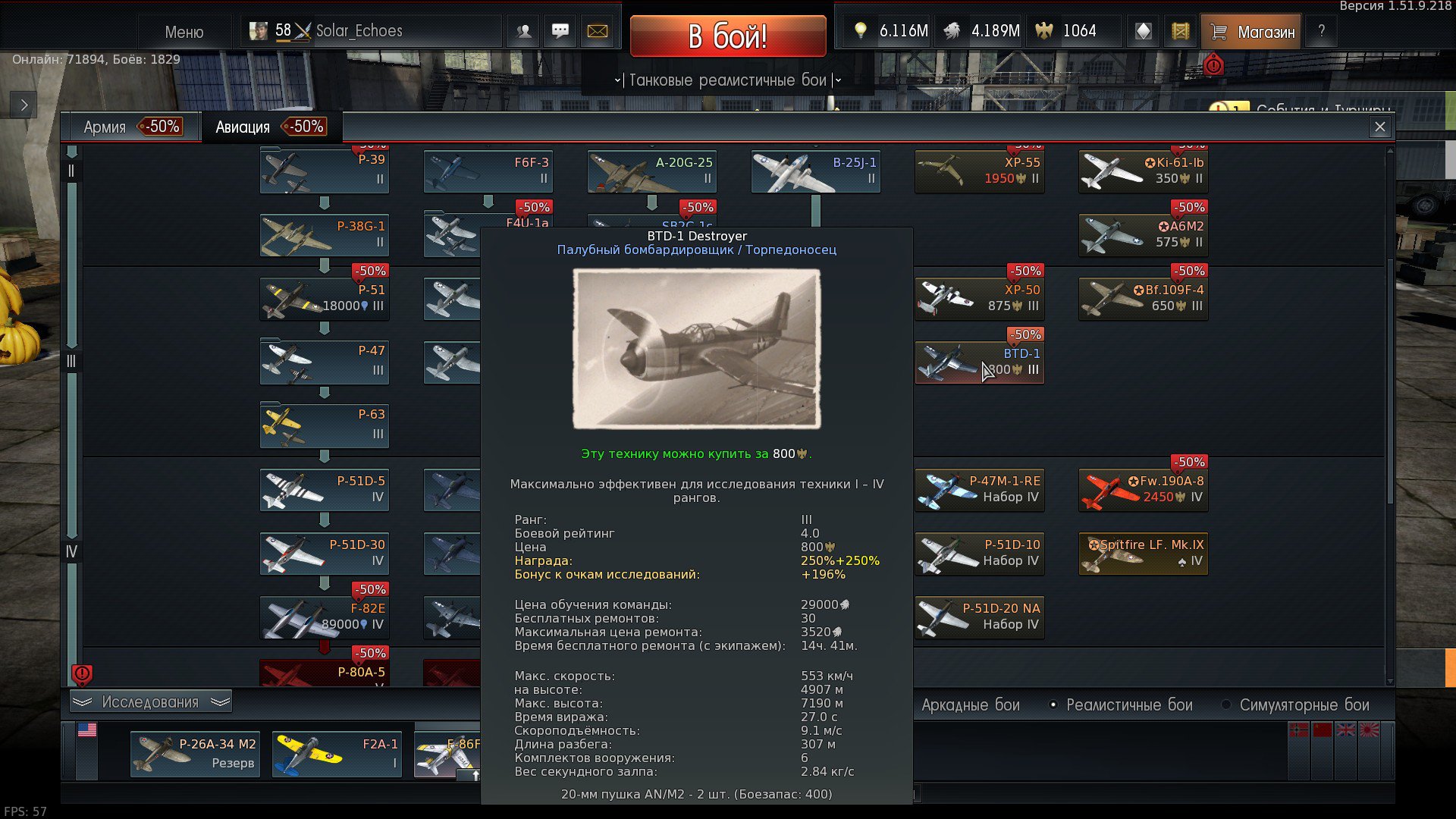Open the chat bubble icon
1456x819 pixels.
pyautogui.click(x=560, y=31)
